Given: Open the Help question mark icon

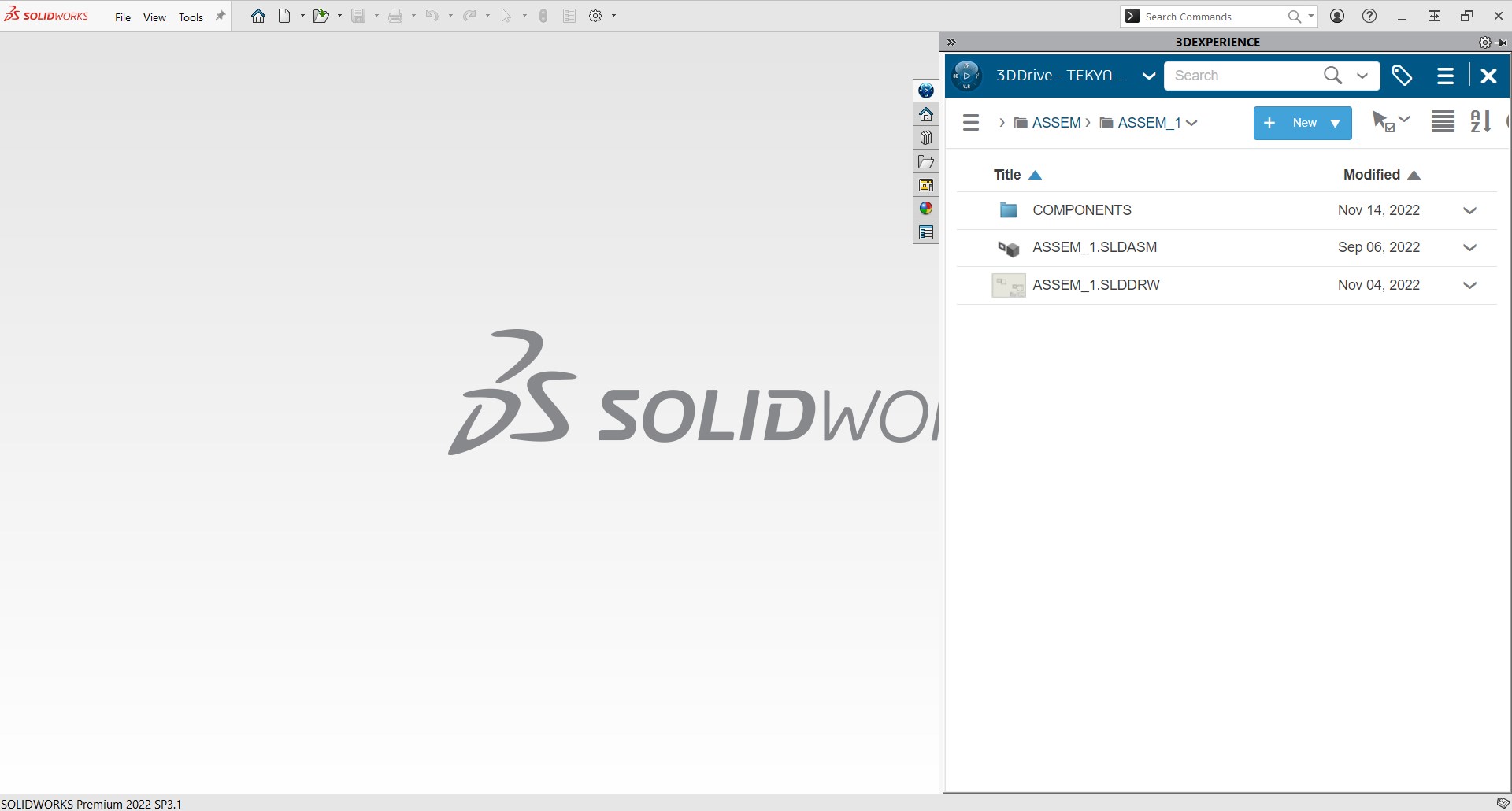Looking at the screenshot, I should tap(1369, 16).
